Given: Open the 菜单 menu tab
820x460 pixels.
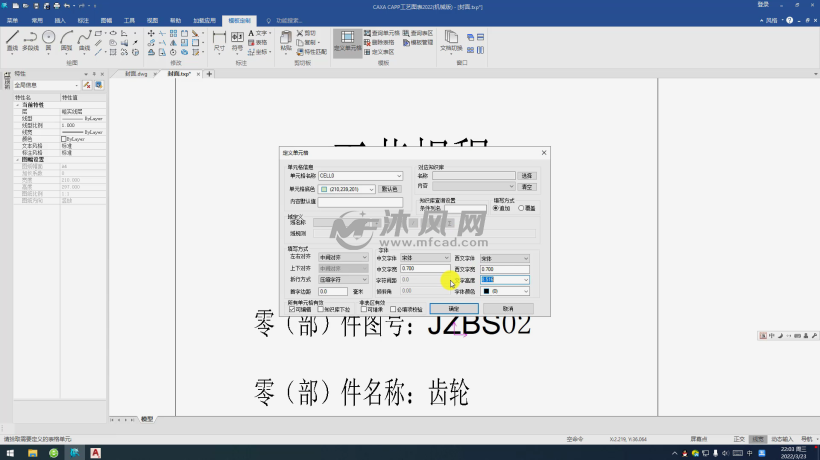Looking at the screenshot, I should click(x=13, y=20).
